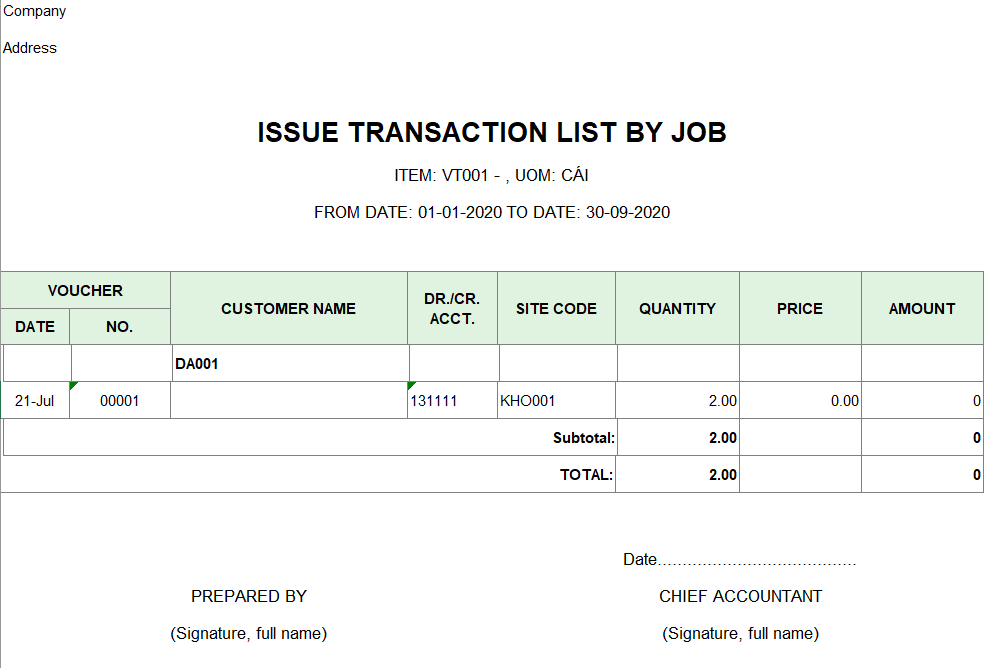
Task: Select the report title ISSUE TRANSACTION LIST BY JOB
Action: 492,132
